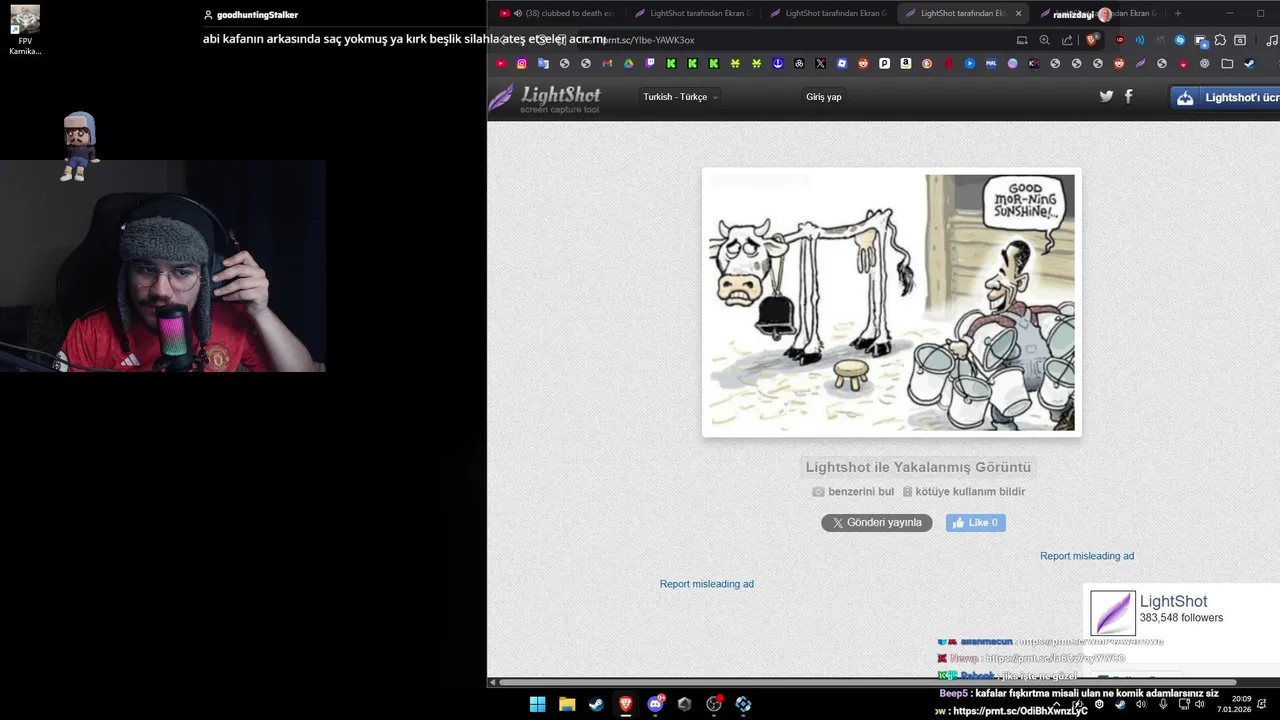Viewport: 1280px width, 720px height.
Task: Click the streamer webcam overlay
Action: pos(163,266)
